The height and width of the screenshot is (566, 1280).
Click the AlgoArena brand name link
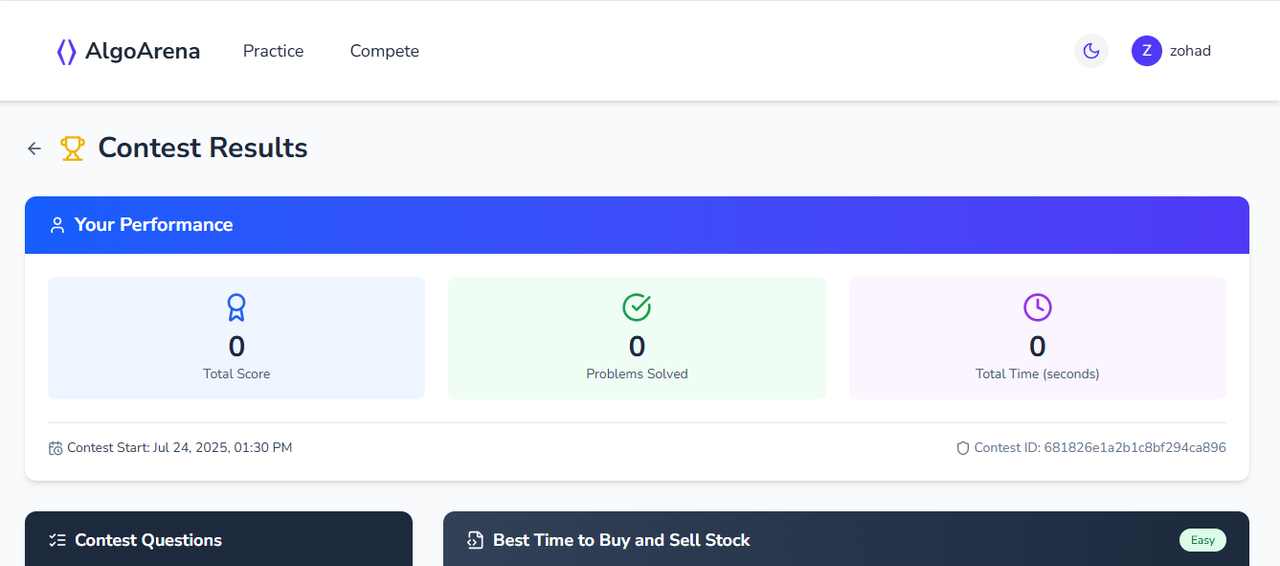click(142, 51)
